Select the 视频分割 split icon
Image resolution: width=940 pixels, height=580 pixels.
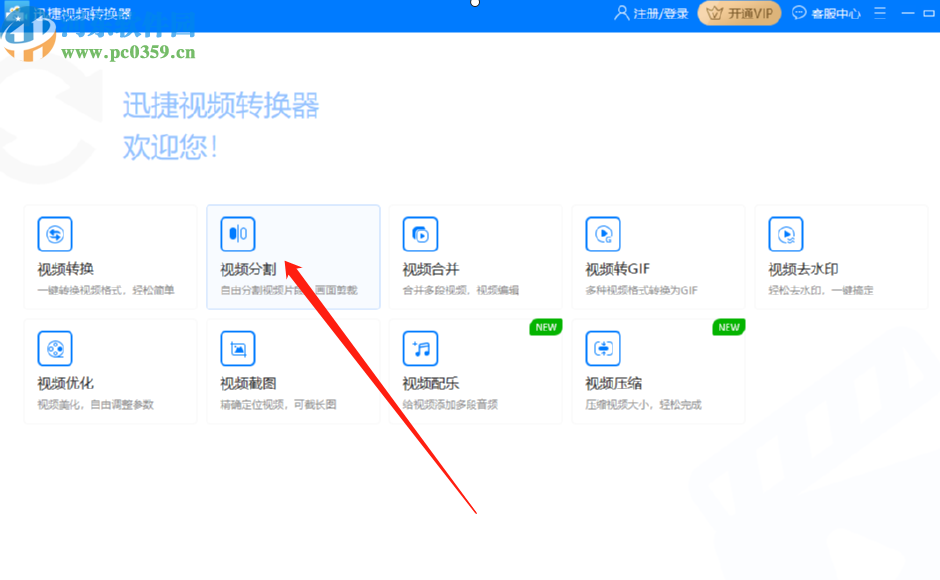pos(238,234)
